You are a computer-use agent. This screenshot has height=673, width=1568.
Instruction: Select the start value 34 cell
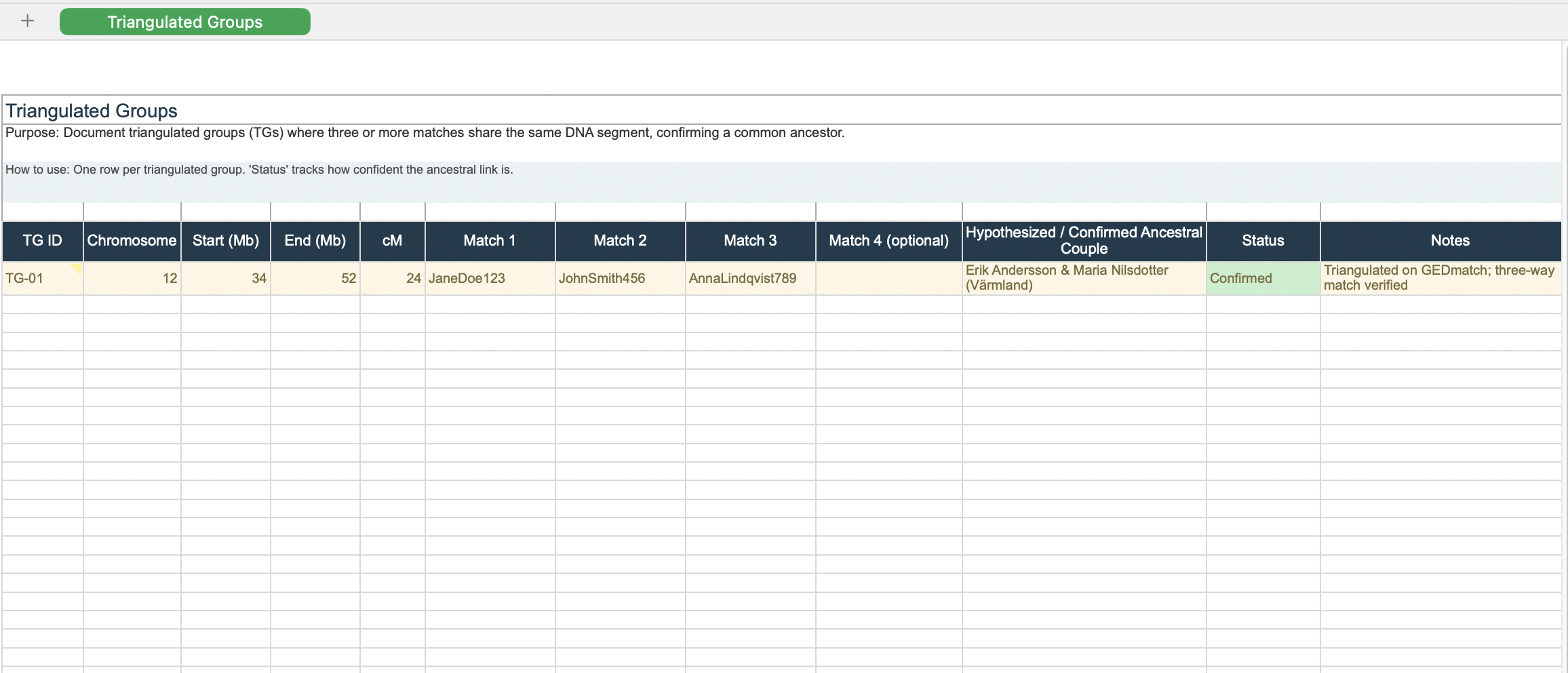(x=226, y=278)
